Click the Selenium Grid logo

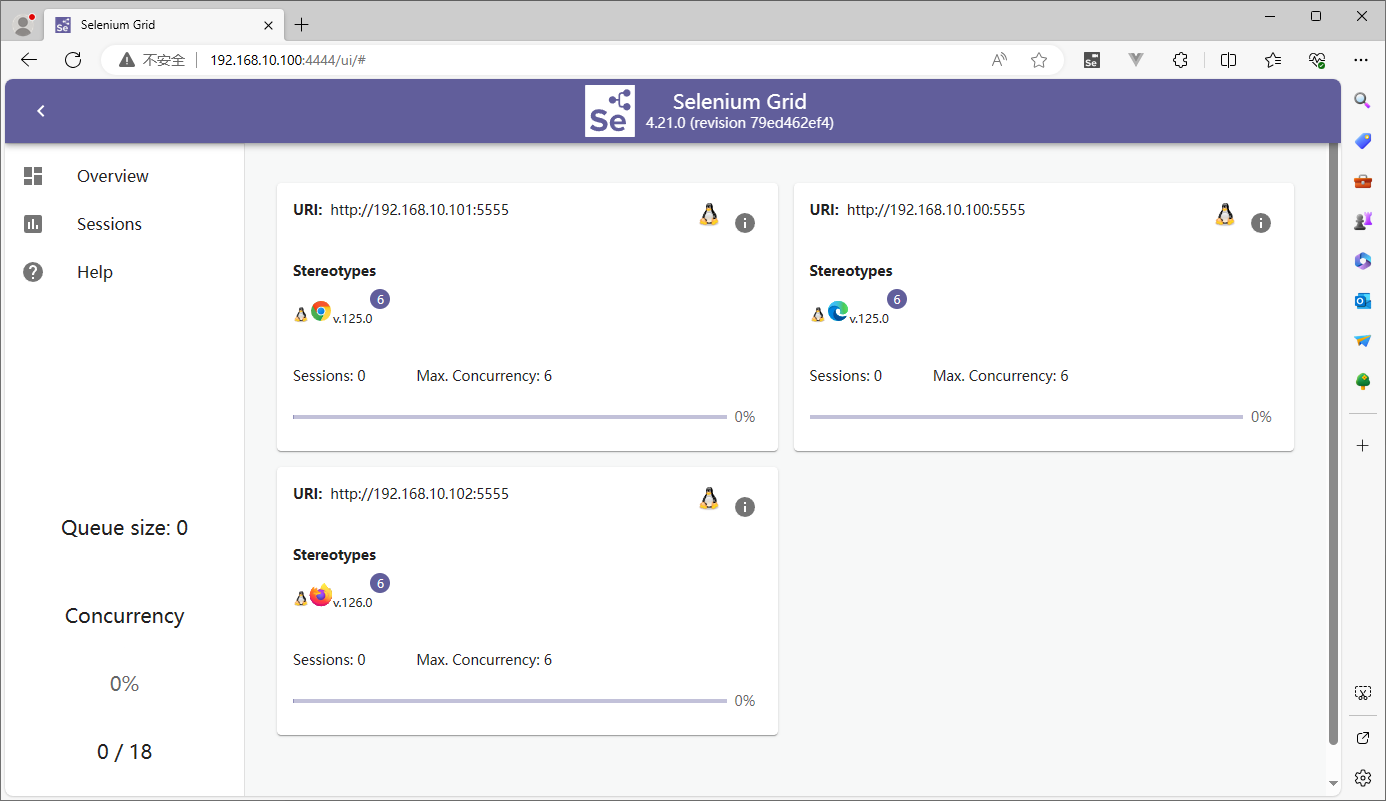609,111
